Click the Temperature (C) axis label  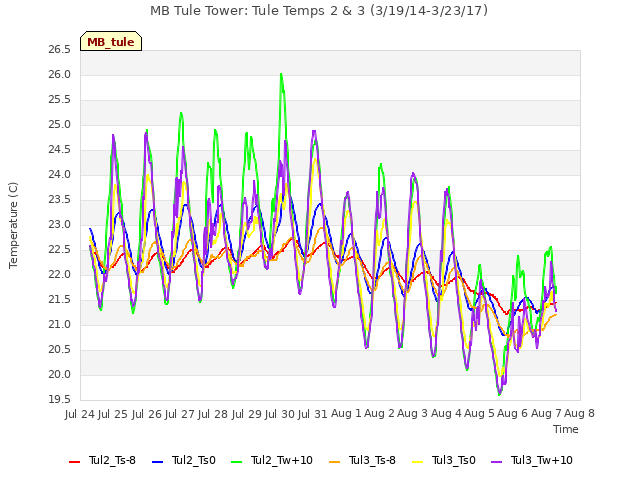[13, 225]
